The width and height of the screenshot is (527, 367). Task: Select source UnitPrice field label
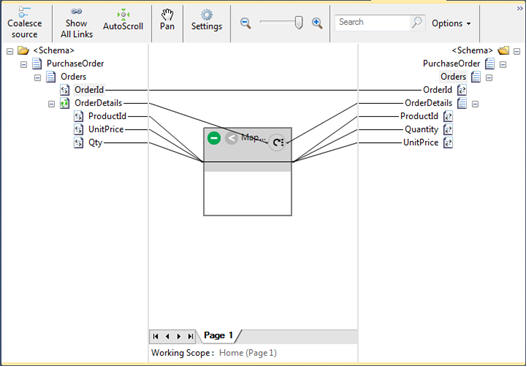pyautogui.click(x=106, y=129)
